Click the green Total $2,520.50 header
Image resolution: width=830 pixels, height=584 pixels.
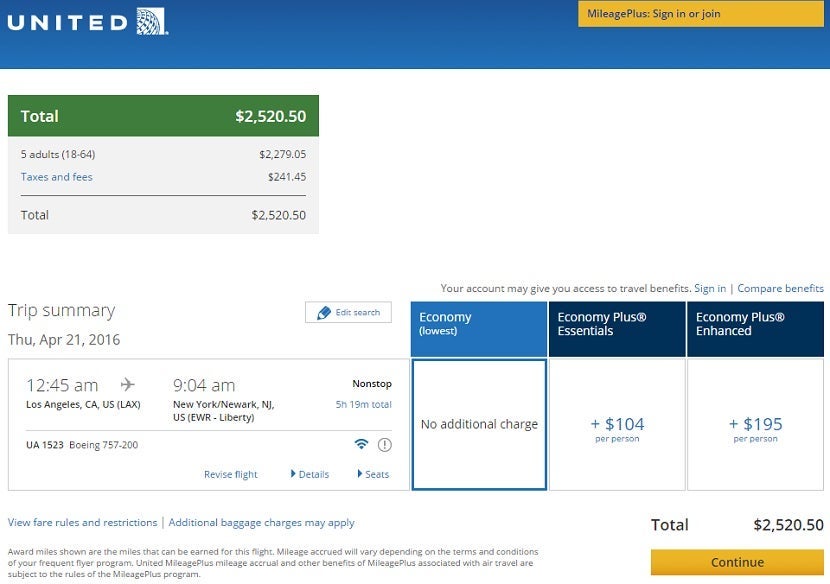point(163,116)
